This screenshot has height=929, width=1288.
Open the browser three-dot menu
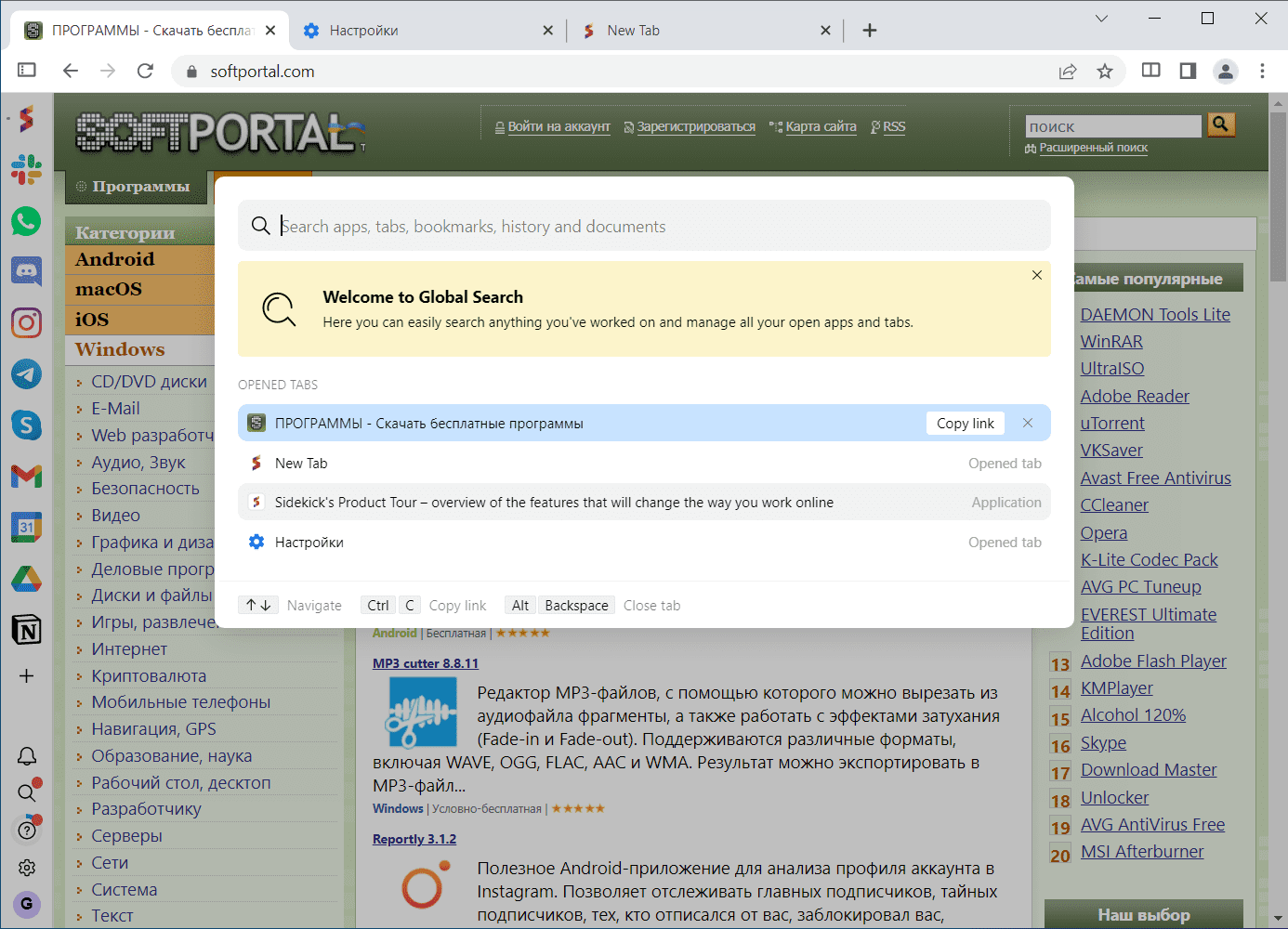(1262, 71)
